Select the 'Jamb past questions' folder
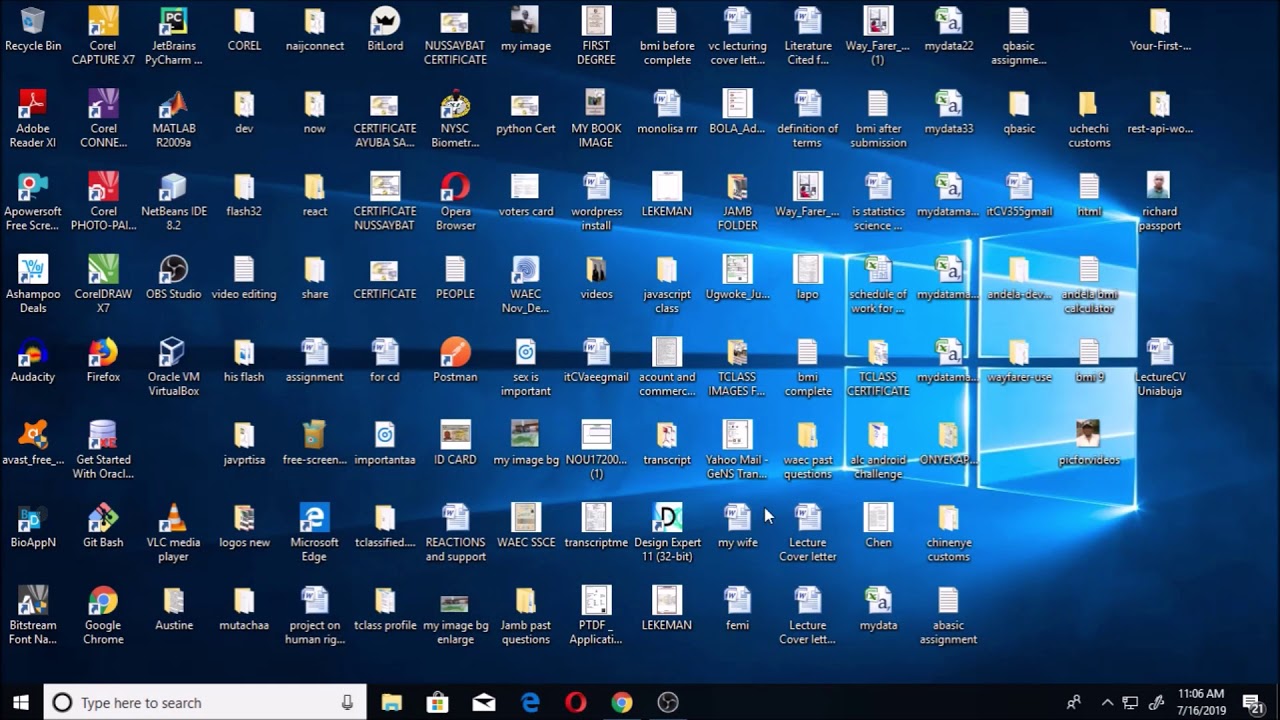The image size is (1280, 720). point(526,617)
